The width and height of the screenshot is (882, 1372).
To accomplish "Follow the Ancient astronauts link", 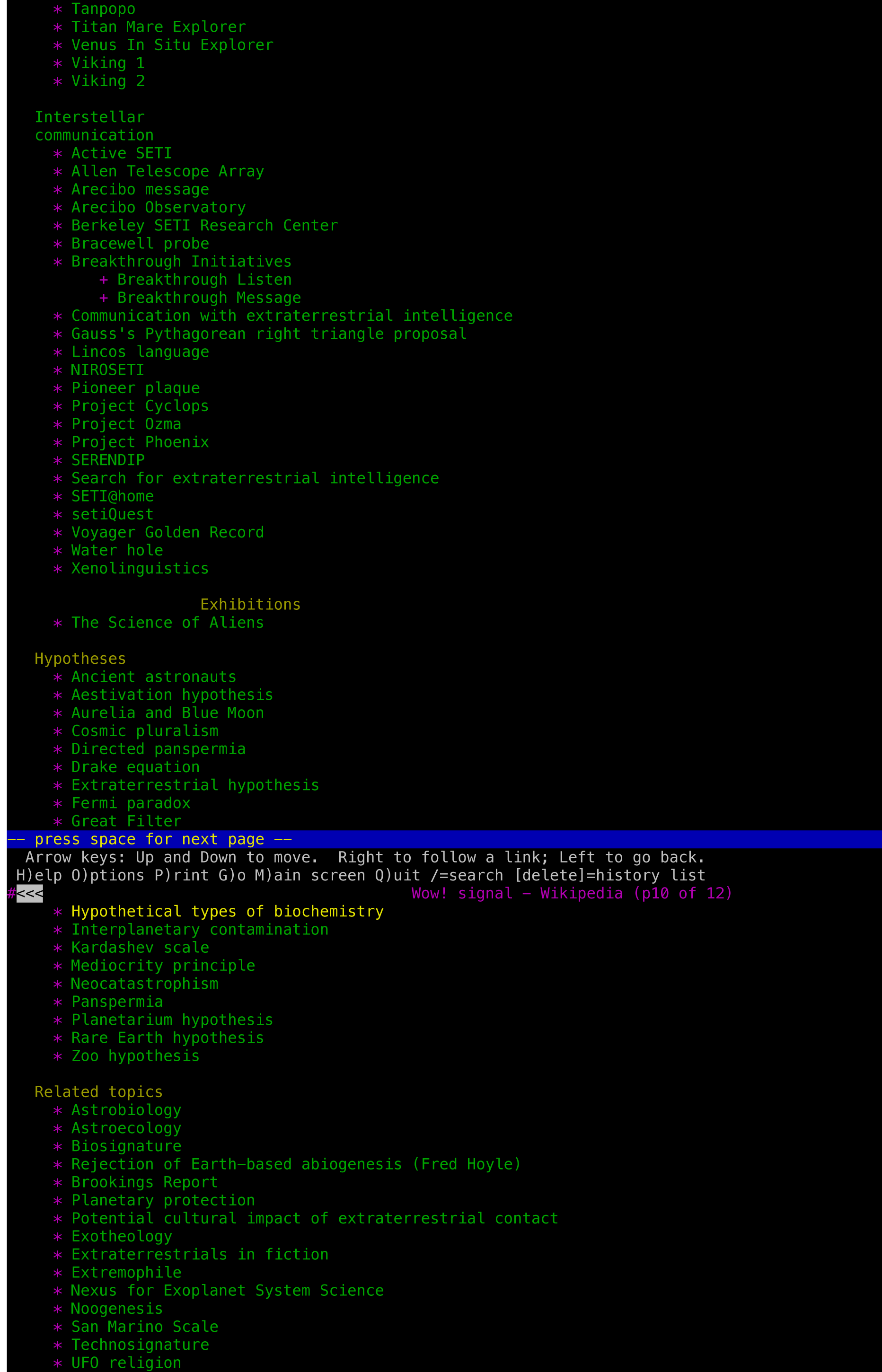I will (153, 676).
